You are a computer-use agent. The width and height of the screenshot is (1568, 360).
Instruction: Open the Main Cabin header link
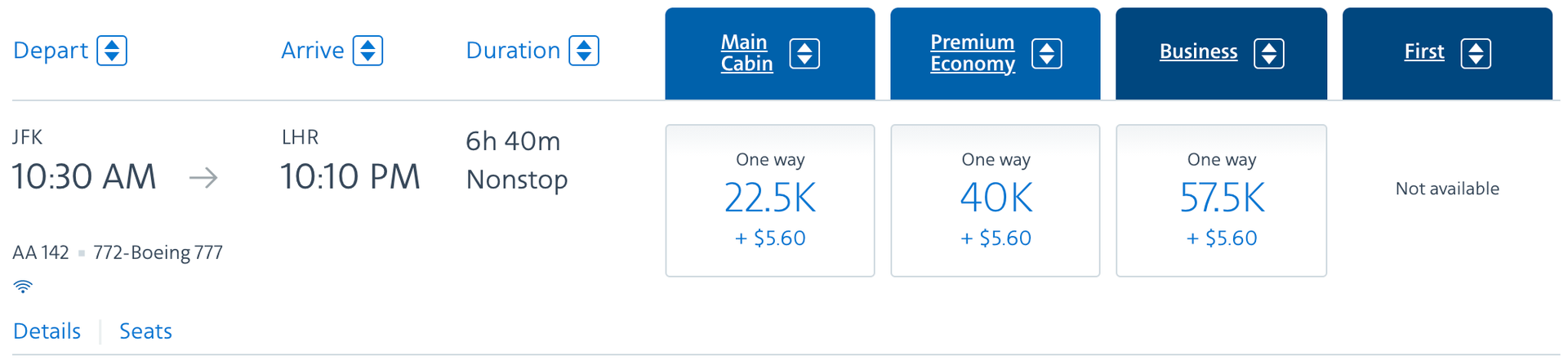(x=746, y=53)
